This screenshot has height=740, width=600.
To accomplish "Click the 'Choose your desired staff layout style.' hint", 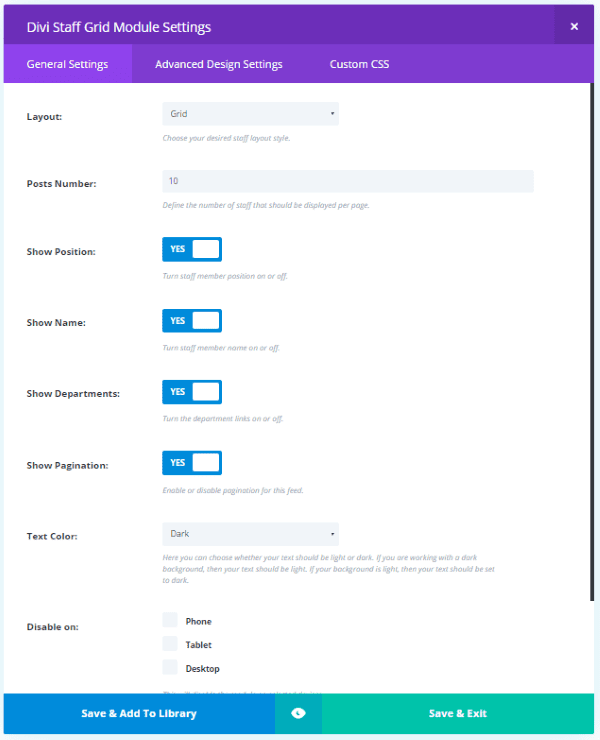I will [227, 138].
